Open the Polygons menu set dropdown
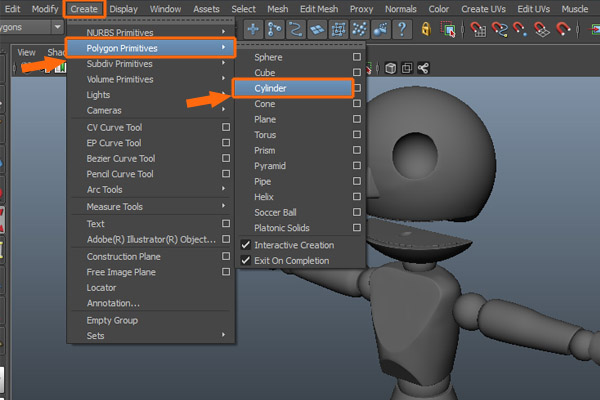The width and height of the screenshot is (600, 400). click(x=57, y=29)
